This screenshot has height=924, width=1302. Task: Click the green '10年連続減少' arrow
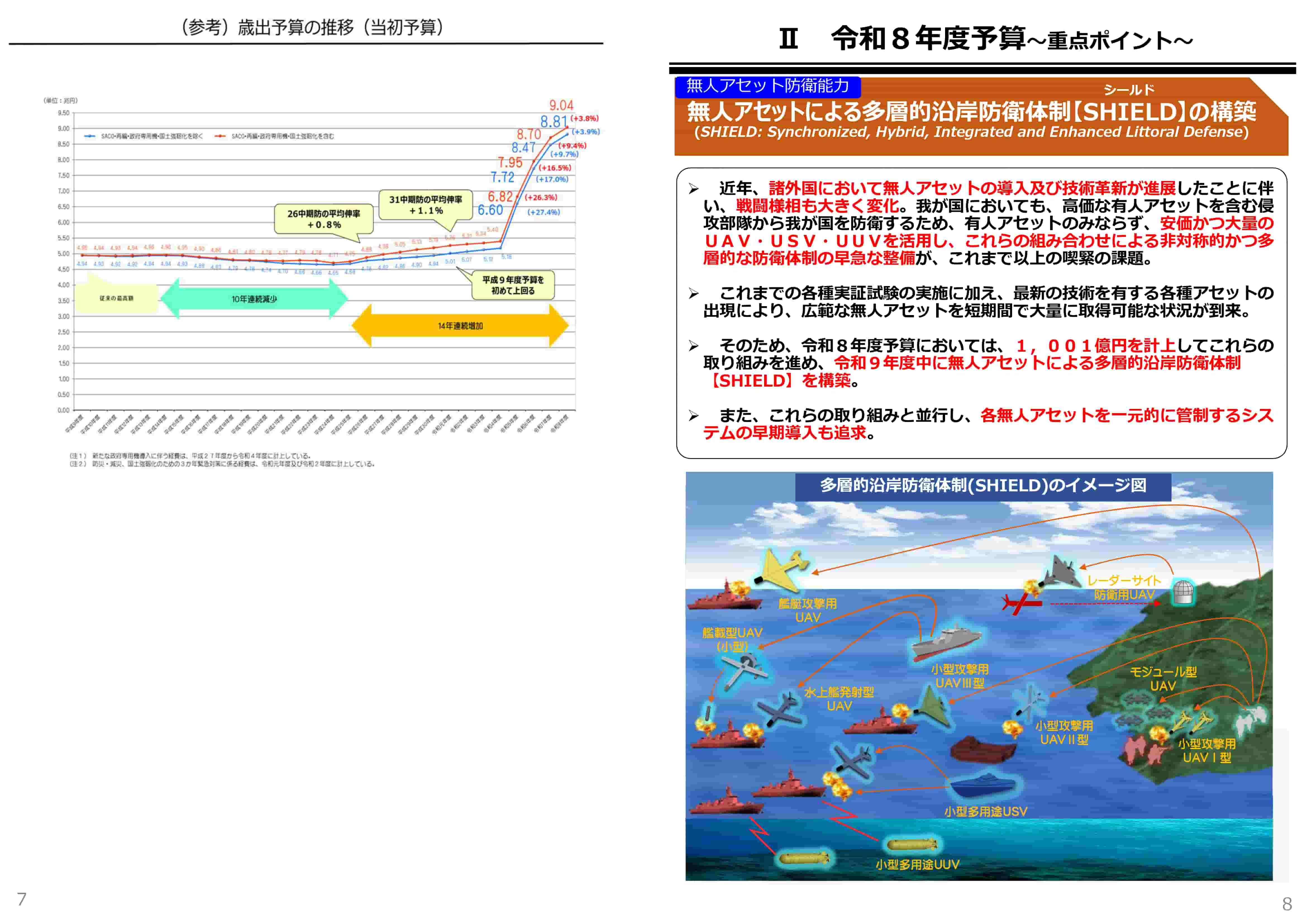(x=254, y=299)
